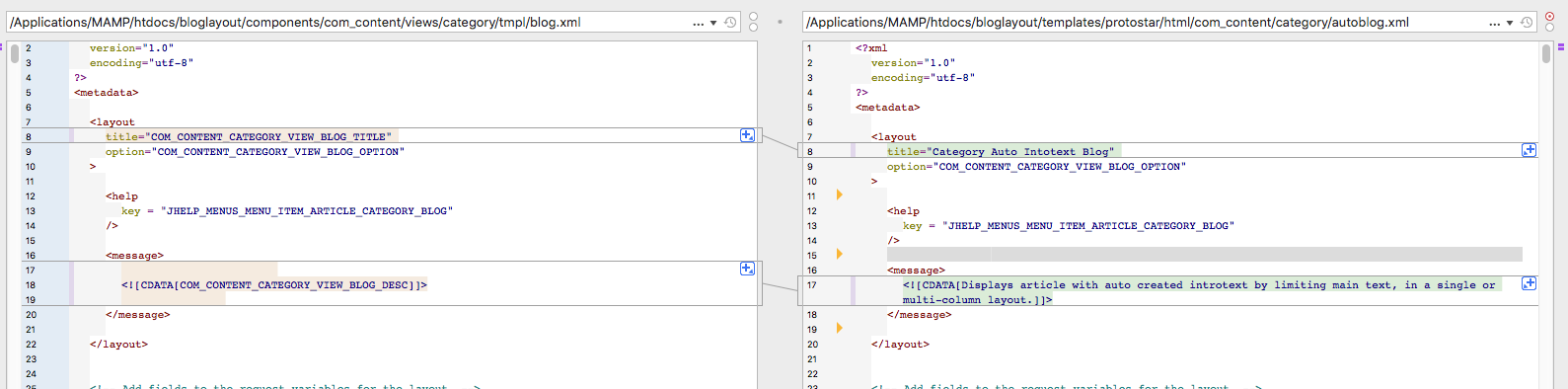This screenshot has height=389, width=1568.
Task: Click the copy-change icon on right CDATA line 17
Action: coord(1529,283)
